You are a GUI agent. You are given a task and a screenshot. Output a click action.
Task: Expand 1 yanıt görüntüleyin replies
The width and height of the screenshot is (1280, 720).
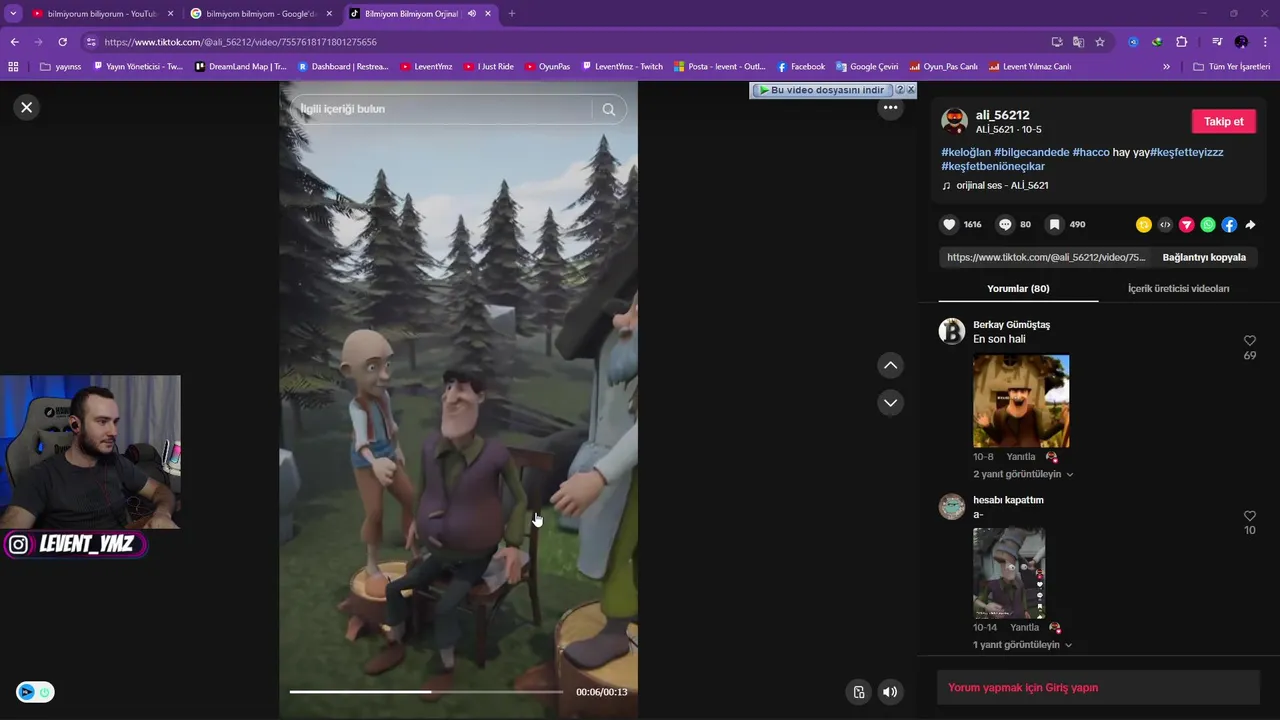tap(1022, 645)
